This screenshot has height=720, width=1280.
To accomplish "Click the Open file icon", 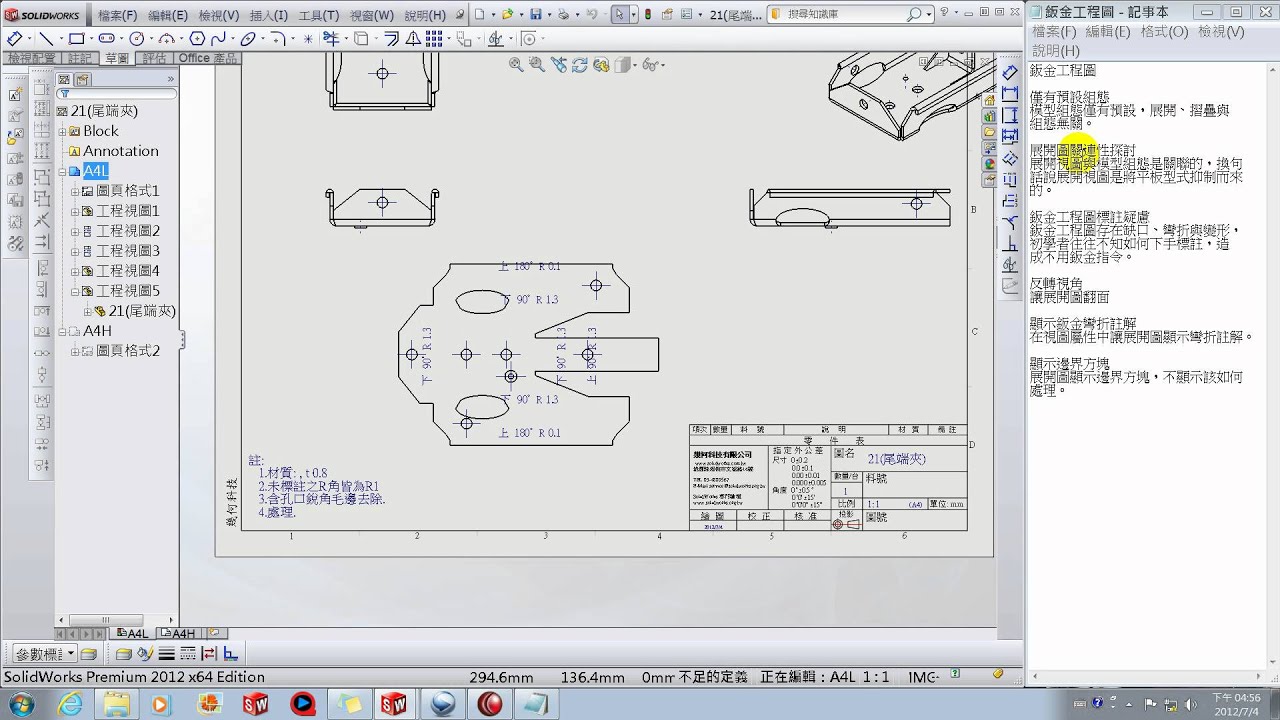I will coord(508,14).
